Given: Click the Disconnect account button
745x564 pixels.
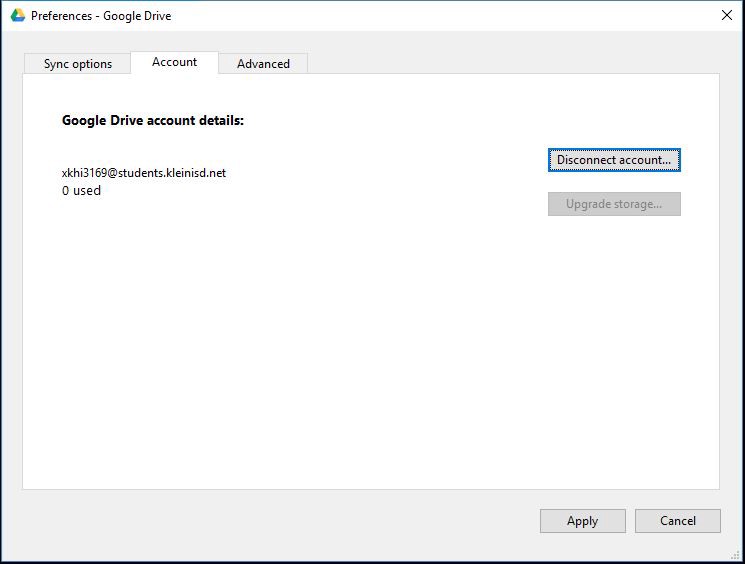Looking at the screenshot, I should [x=614, y=160].
